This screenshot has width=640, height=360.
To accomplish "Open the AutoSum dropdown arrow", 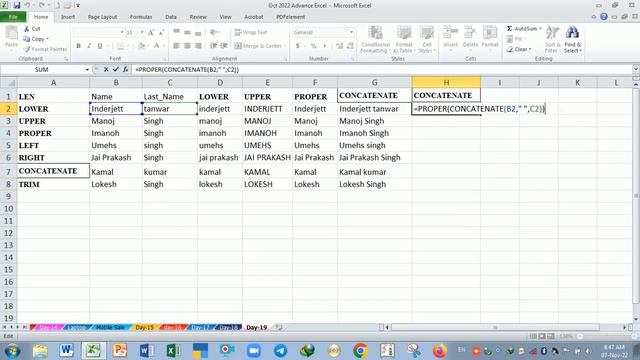I will pos(540,29).
